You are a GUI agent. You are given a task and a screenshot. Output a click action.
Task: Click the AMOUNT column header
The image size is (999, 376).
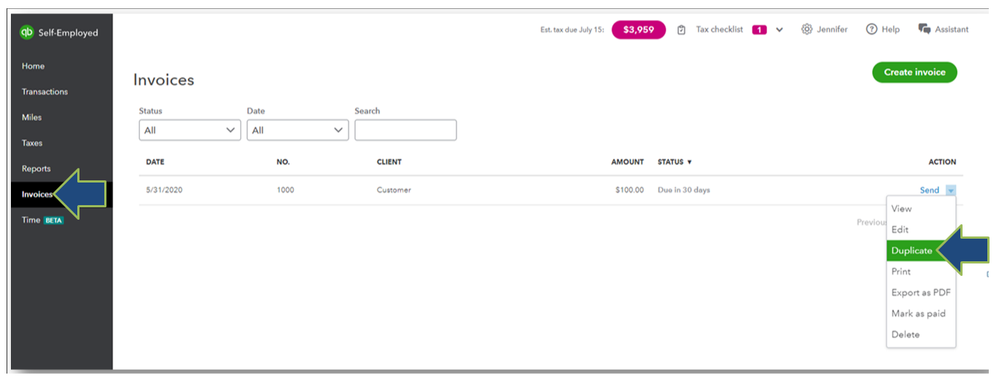click(x=628, y=162)
